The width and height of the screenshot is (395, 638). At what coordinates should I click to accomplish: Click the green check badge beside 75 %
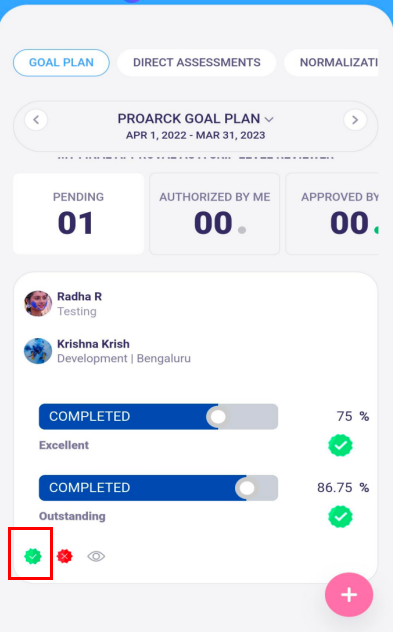click(x=340, y=445)
